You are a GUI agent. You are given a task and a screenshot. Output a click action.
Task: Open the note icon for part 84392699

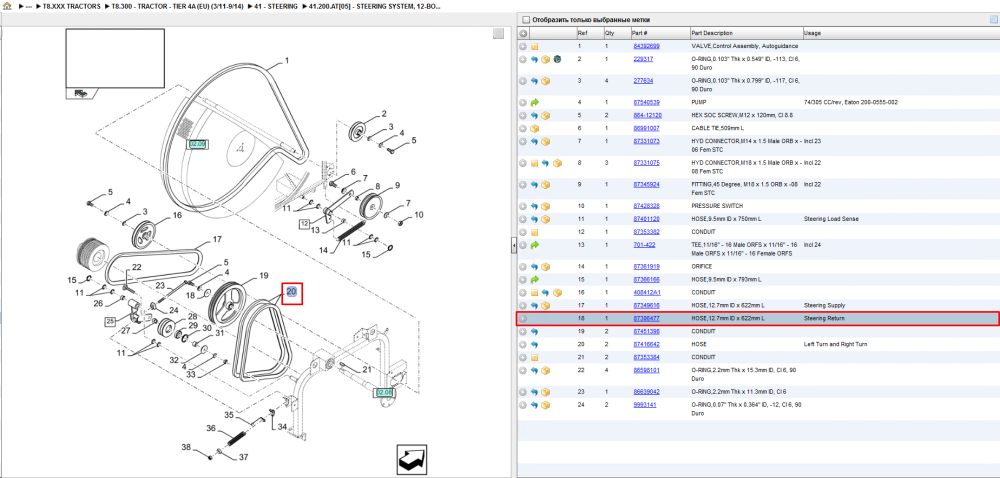click(534, 47)
